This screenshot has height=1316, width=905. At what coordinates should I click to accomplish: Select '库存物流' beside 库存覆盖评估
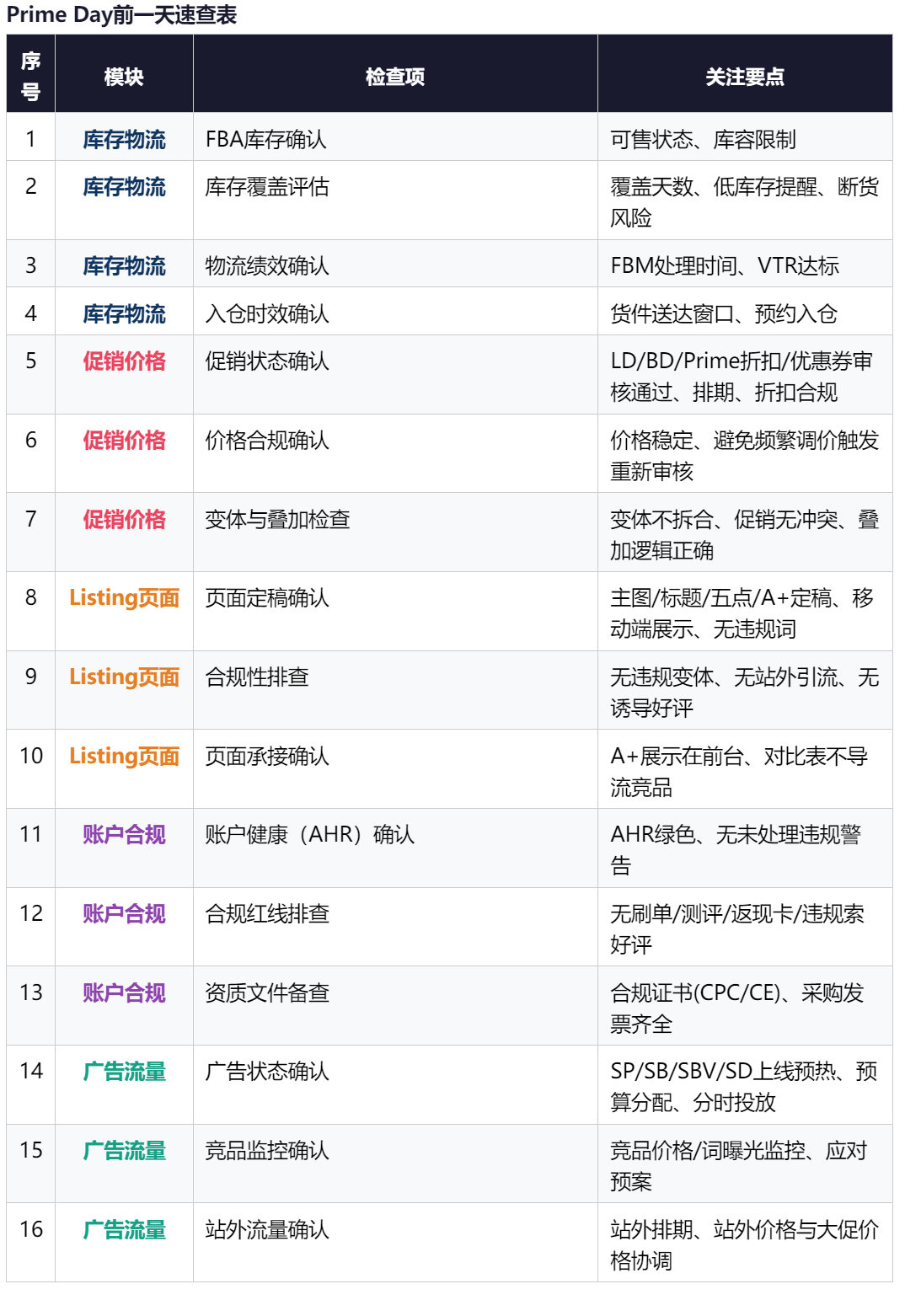(x=124, y=186)
